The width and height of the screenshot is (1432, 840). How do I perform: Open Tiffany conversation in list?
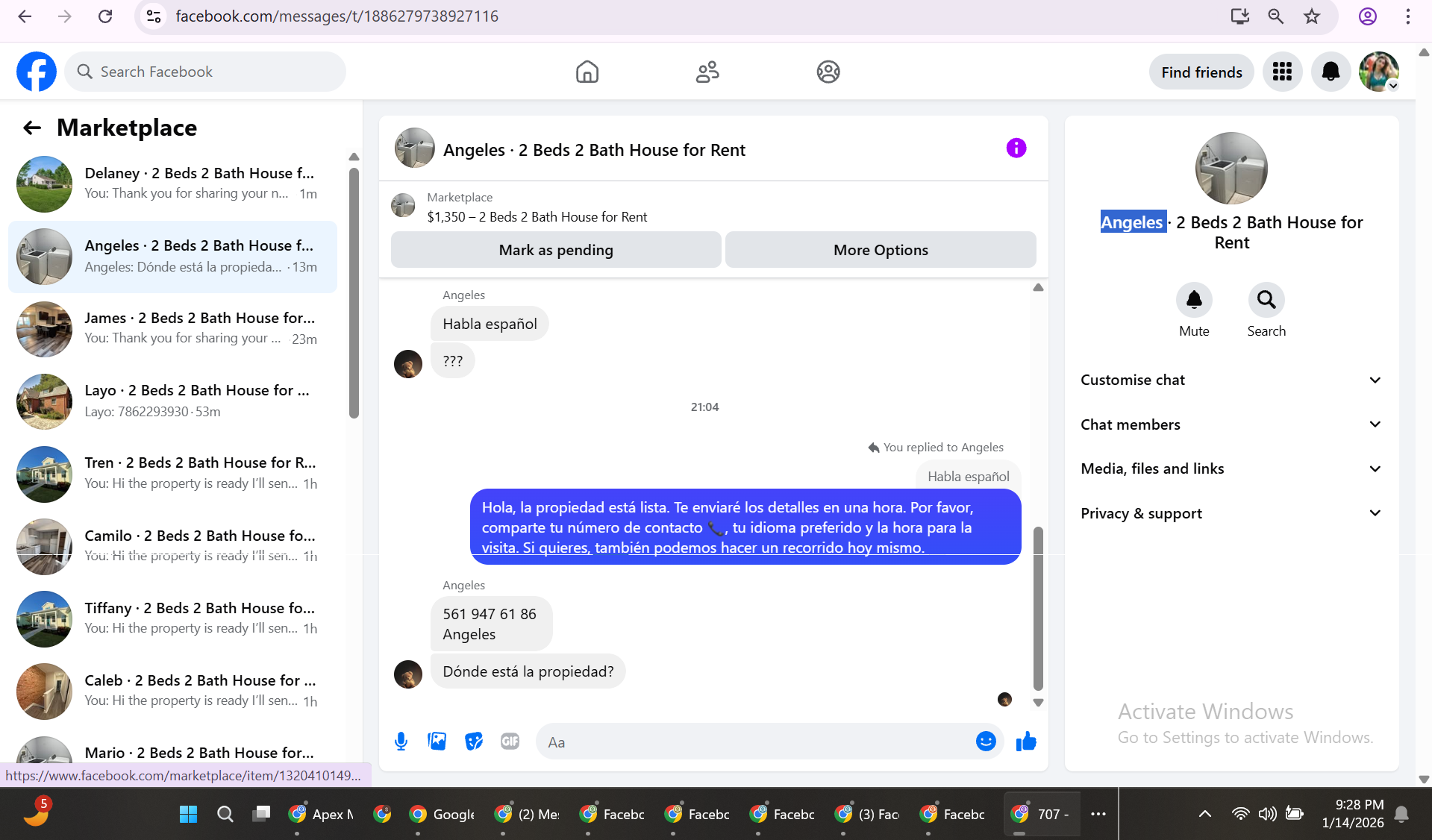coord(172,618)
